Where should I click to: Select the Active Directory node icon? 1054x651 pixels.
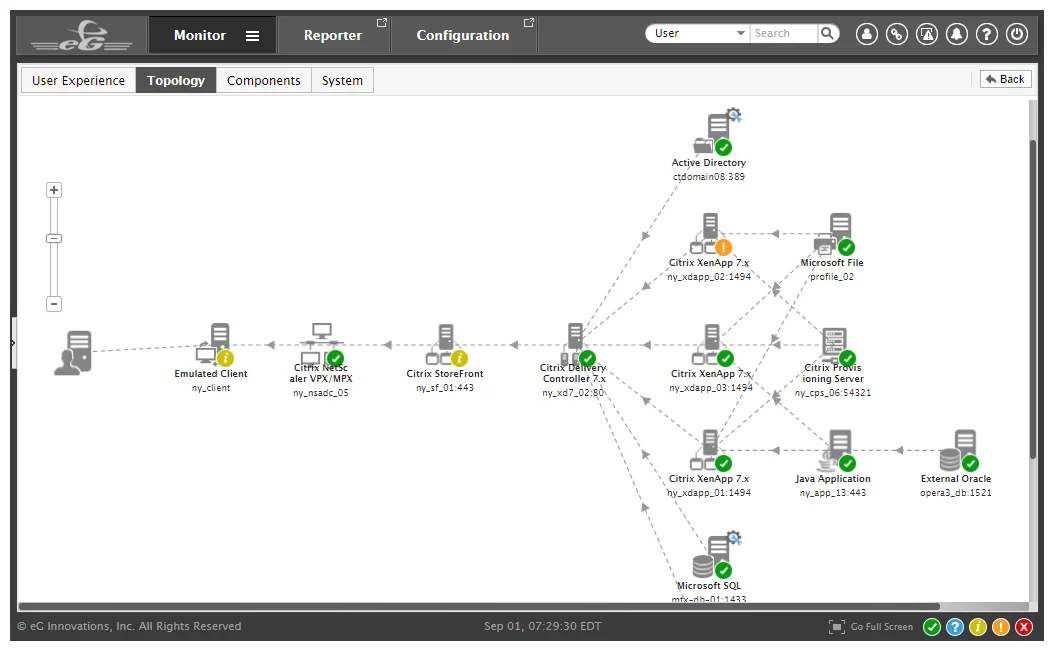pos(716,132)
